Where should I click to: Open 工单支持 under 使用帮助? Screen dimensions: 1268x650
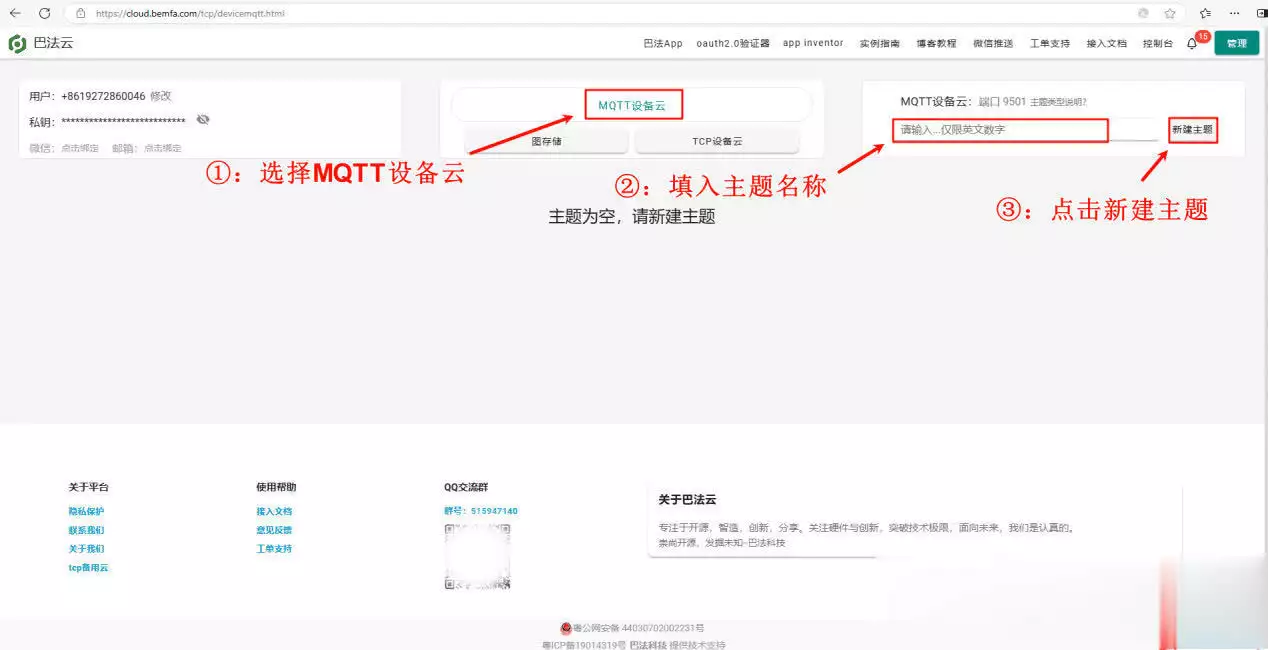pos(274,549)
